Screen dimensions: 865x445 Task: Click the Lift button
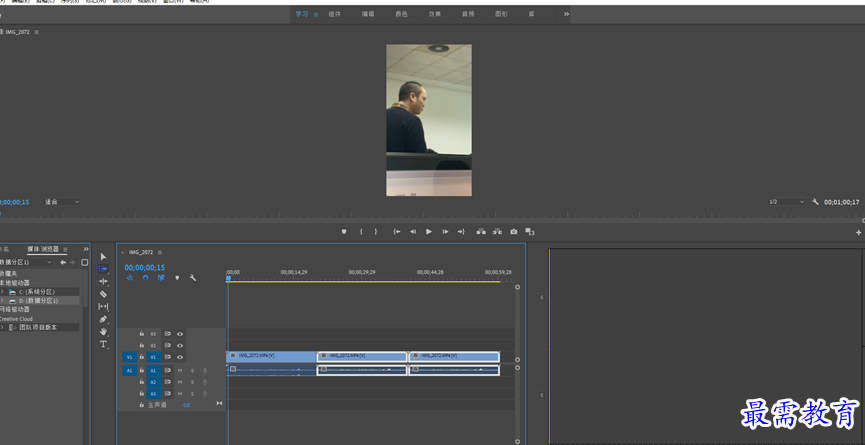tap(481, 232)
